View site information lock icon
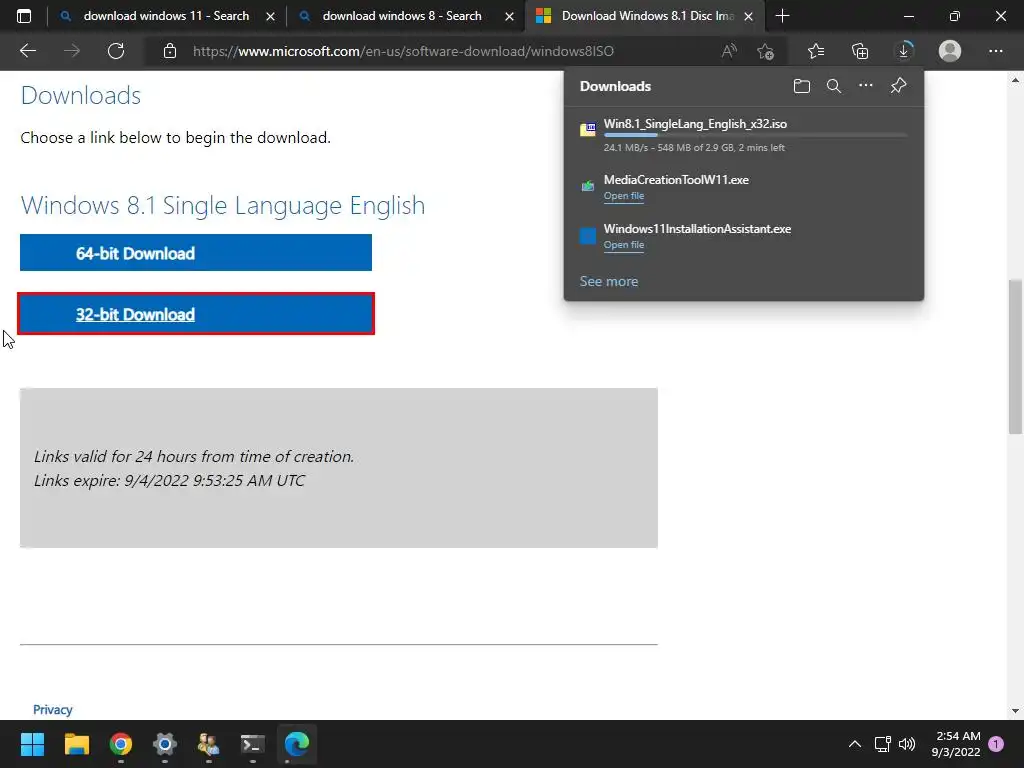Screen dimensions: 1024x768 [x=170, y=51]
